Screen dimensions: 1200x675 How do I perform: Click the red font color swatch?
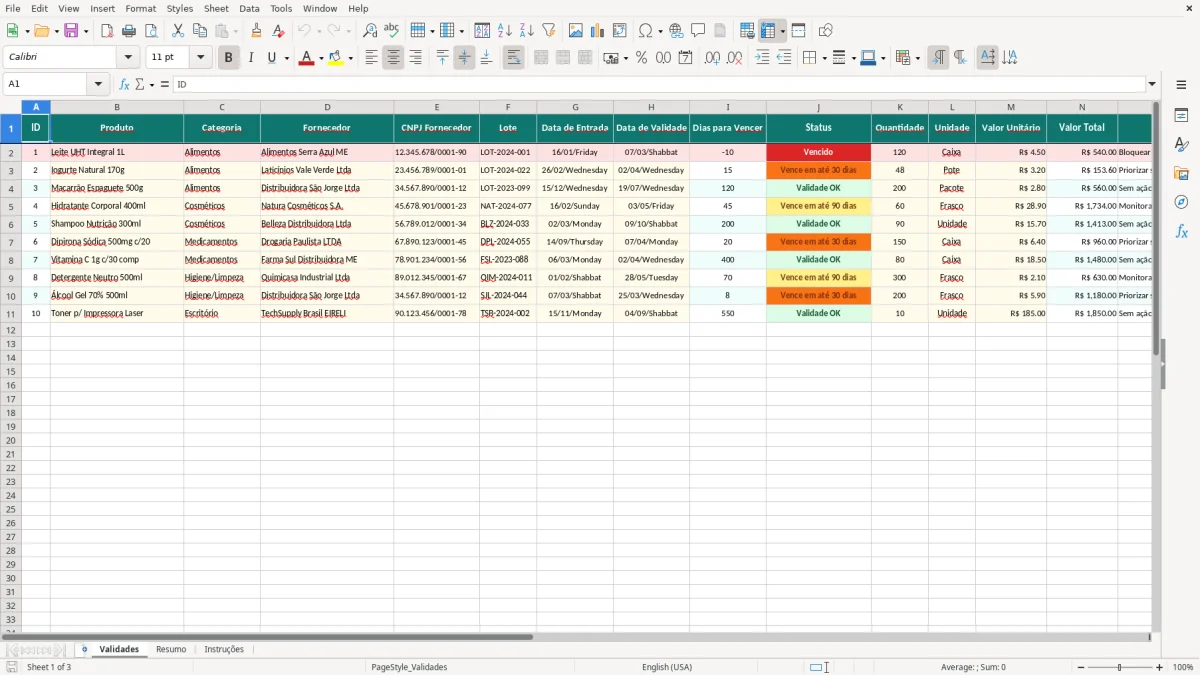[307, 58]
